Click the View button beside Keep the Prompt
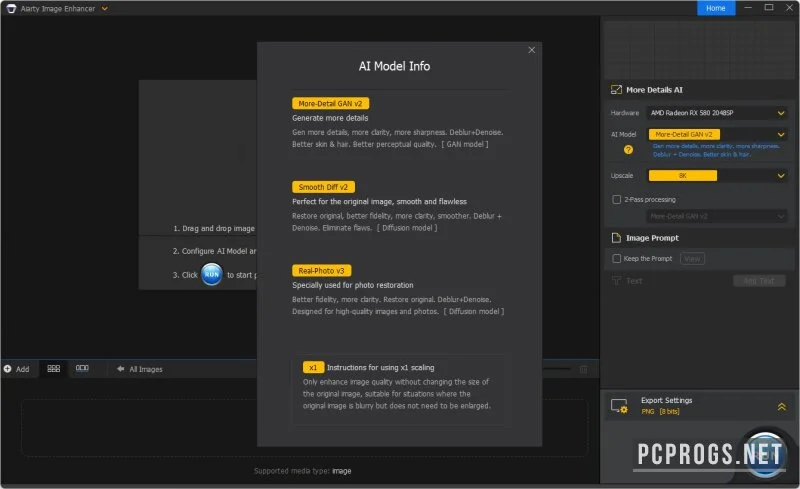800x489 pixels. coord(692,259)
